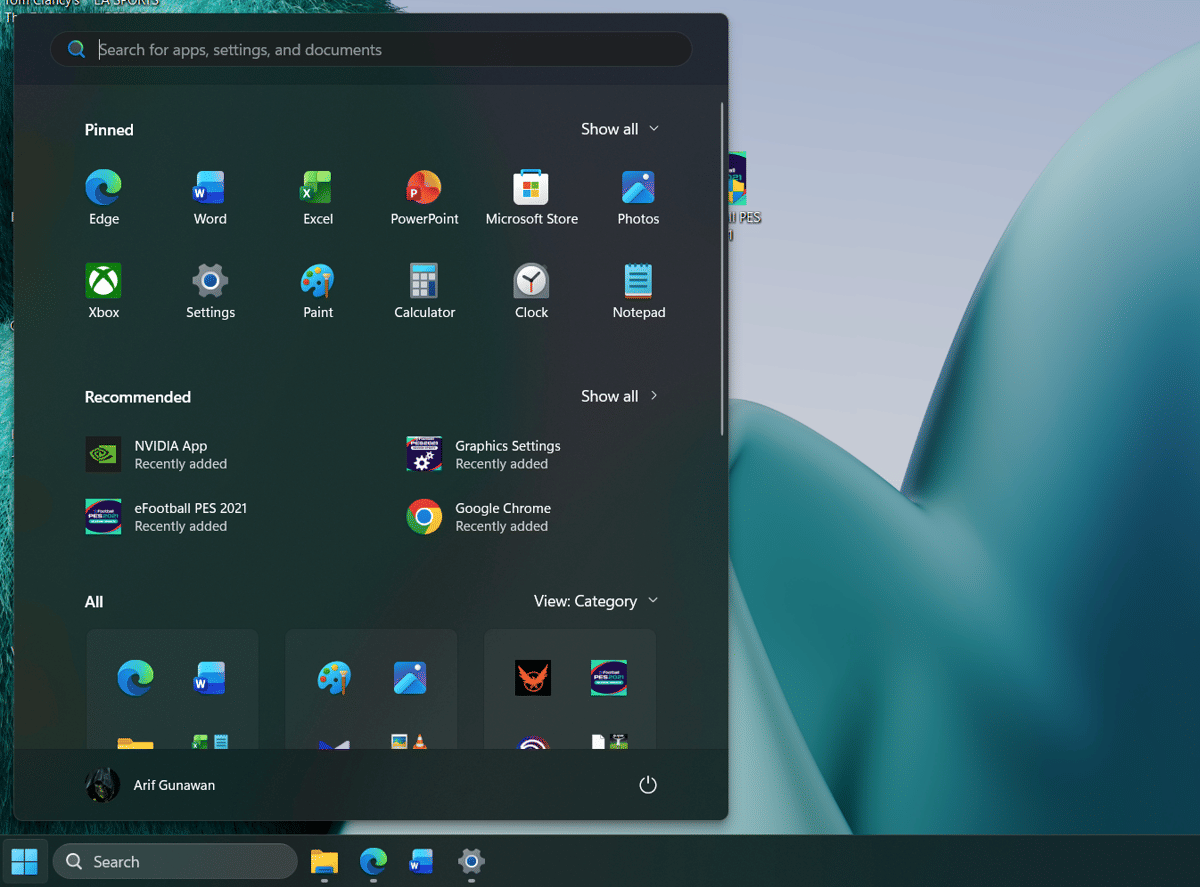Open the View: Category dropdown
The width and height of the screenshot is (1200, 887).
[596, 601]
